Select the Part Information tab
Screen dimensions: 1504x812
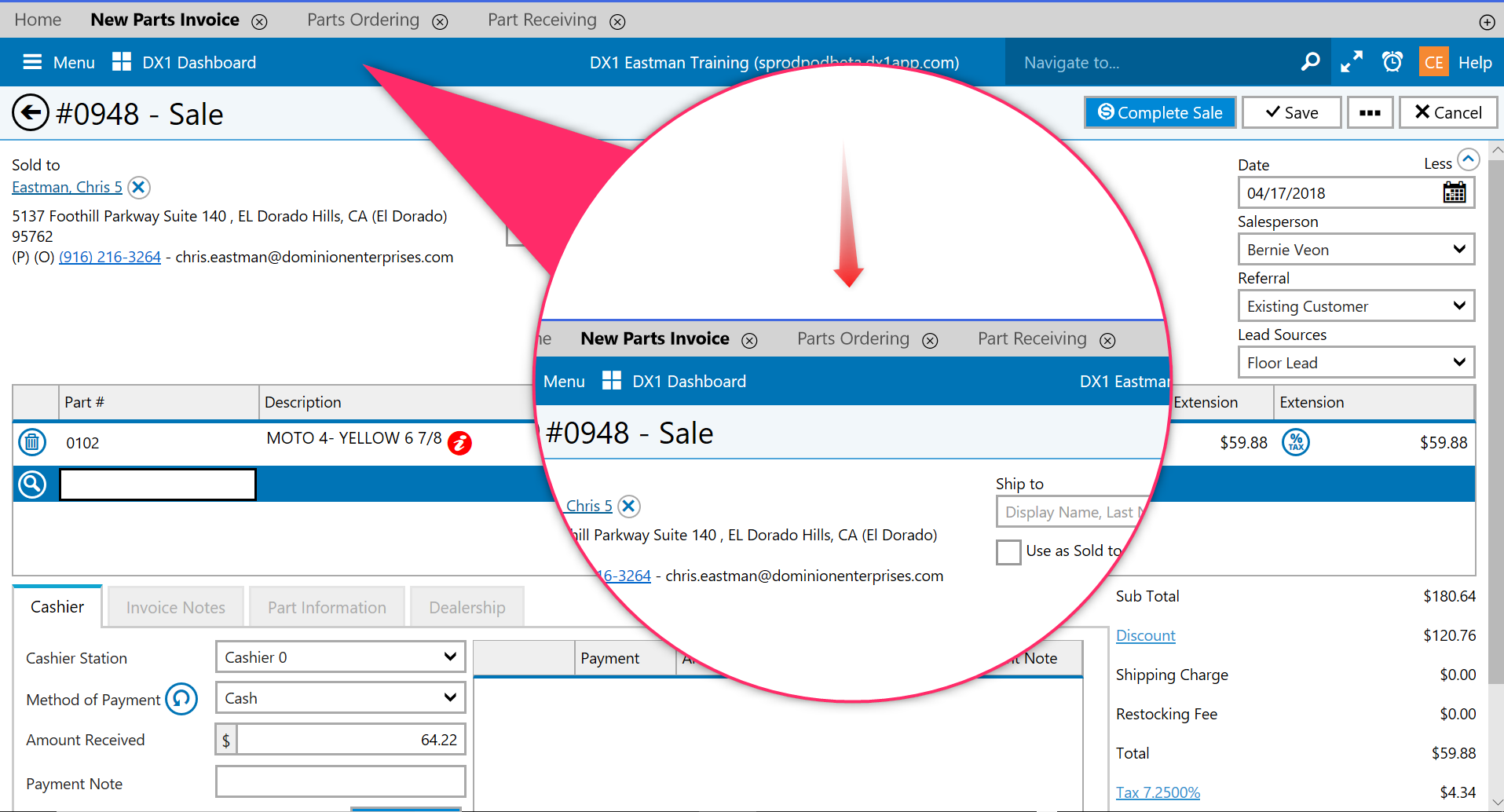tap(327, 607)
